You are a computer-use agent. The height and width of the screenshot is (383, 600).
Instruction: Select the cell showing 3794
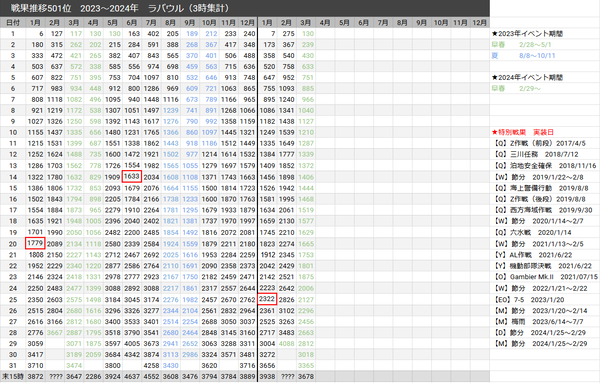point(209,376)
